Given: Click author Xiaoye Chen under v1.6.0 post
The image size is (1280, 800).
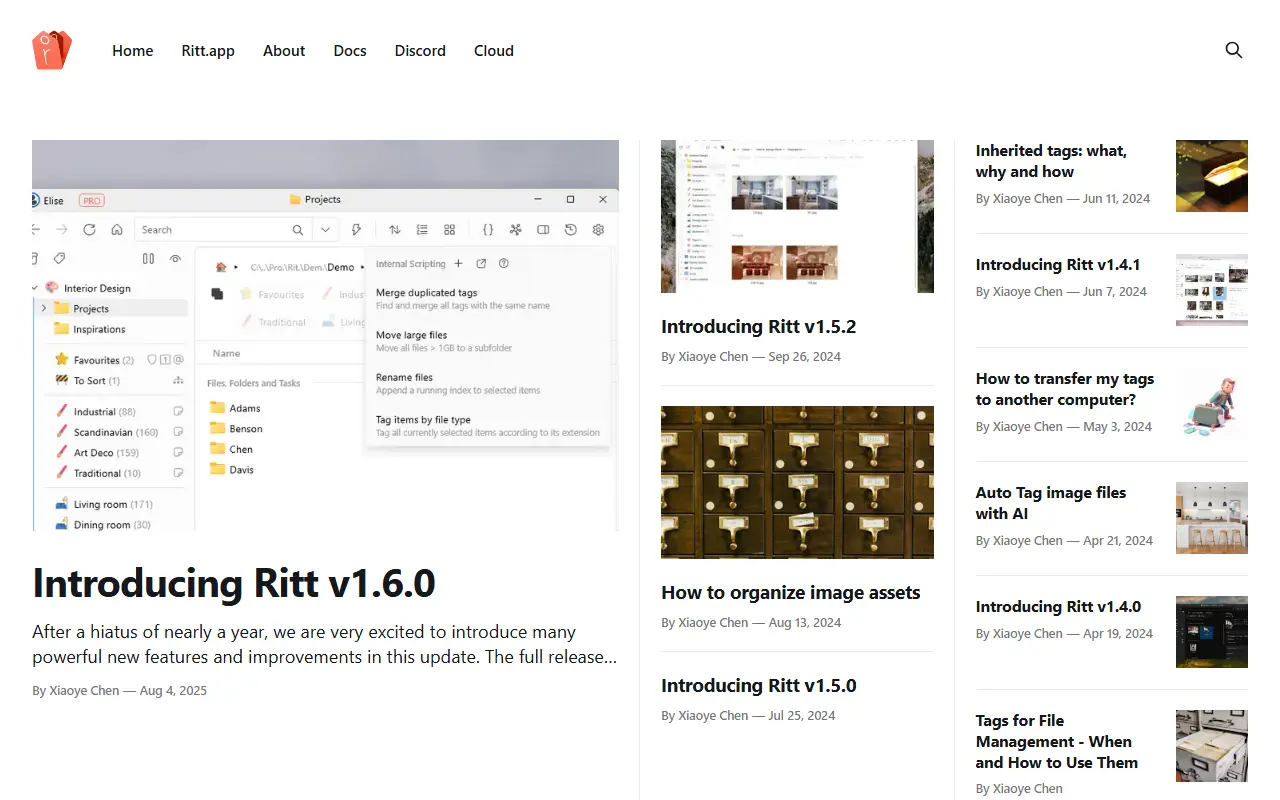Looking at the screenshot, I should point(84,691).
